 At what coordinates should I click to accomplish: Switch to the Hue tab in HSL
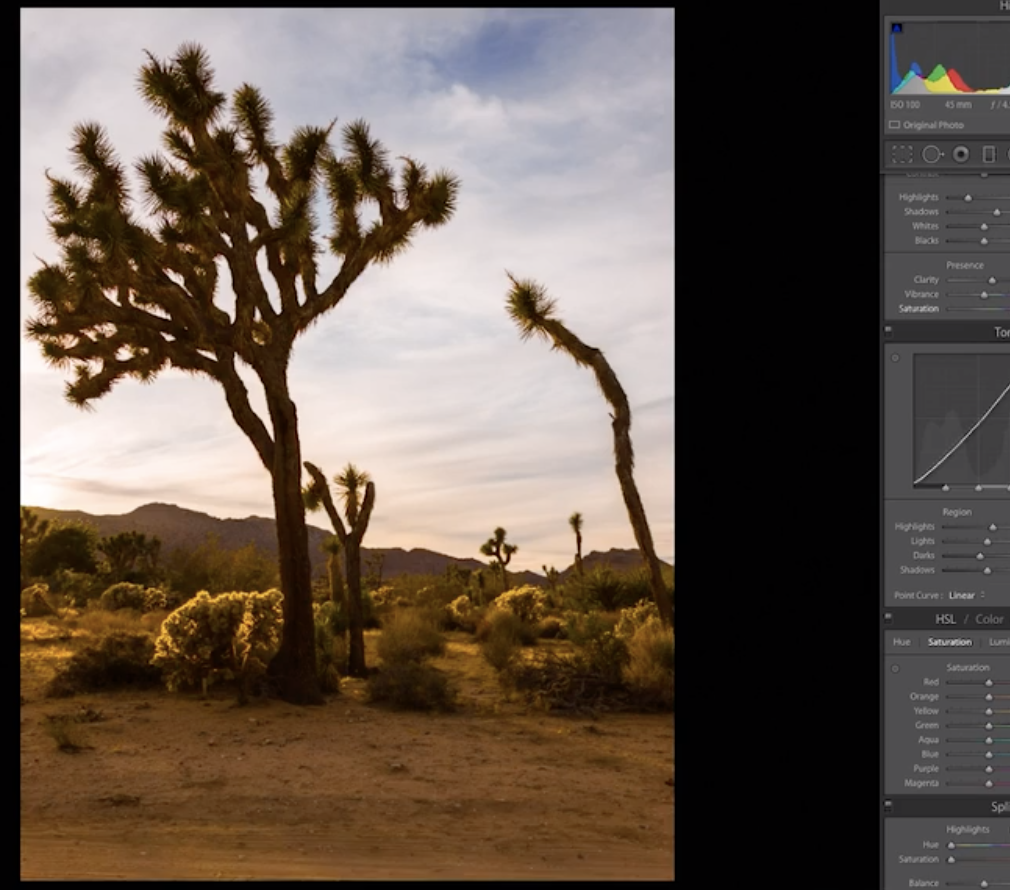pos(903,642)
